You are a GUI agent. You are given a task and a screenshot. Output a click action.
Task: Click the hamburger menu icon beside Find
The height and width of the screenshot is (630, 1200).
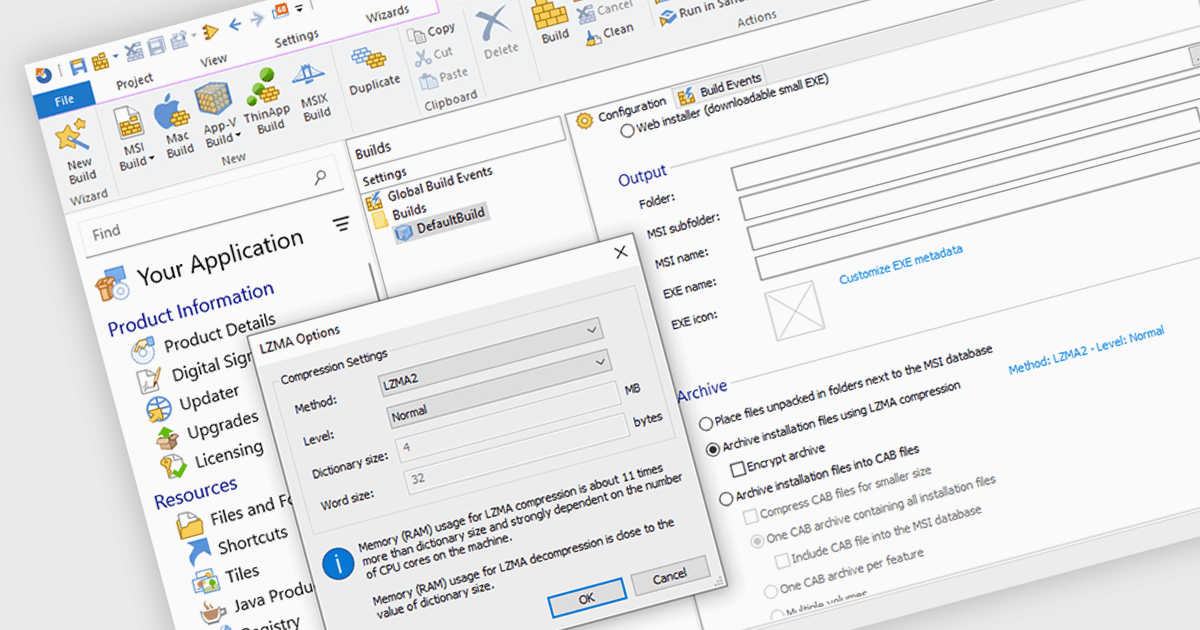pos(342,224)
